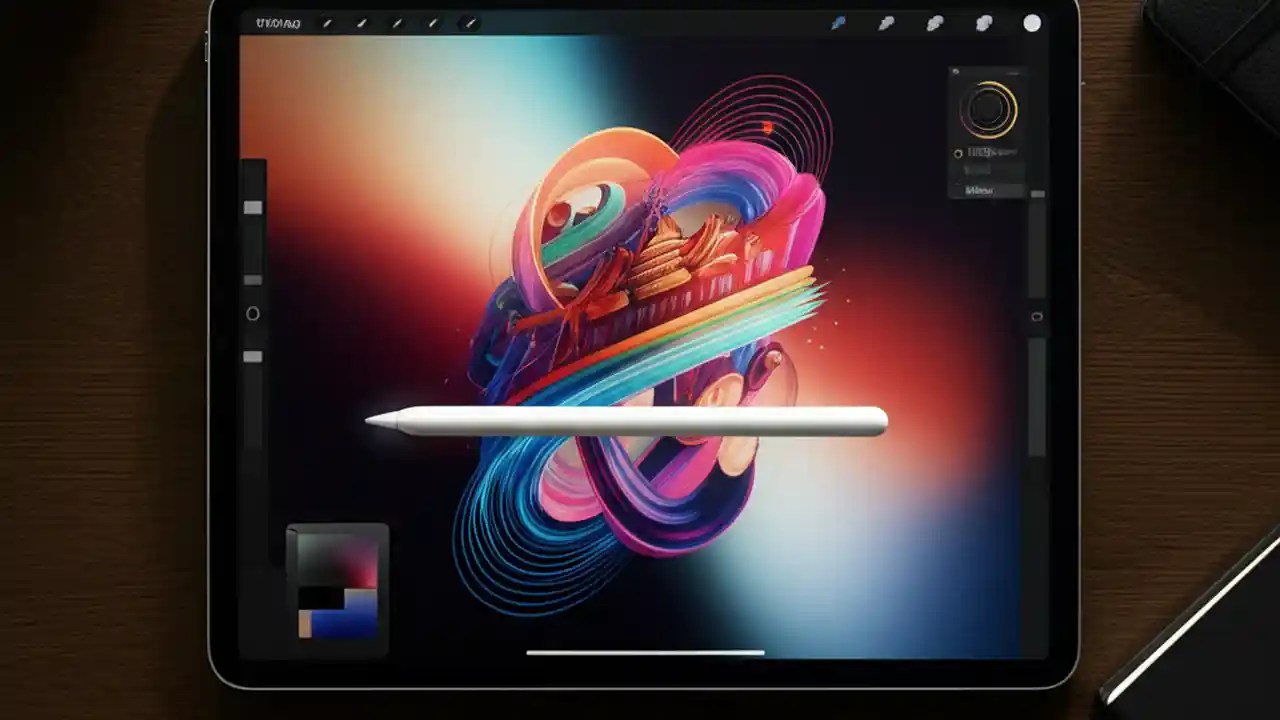
Task: Select the fourth pen icon in the top toolbar
Action: (x=431, y=22)
